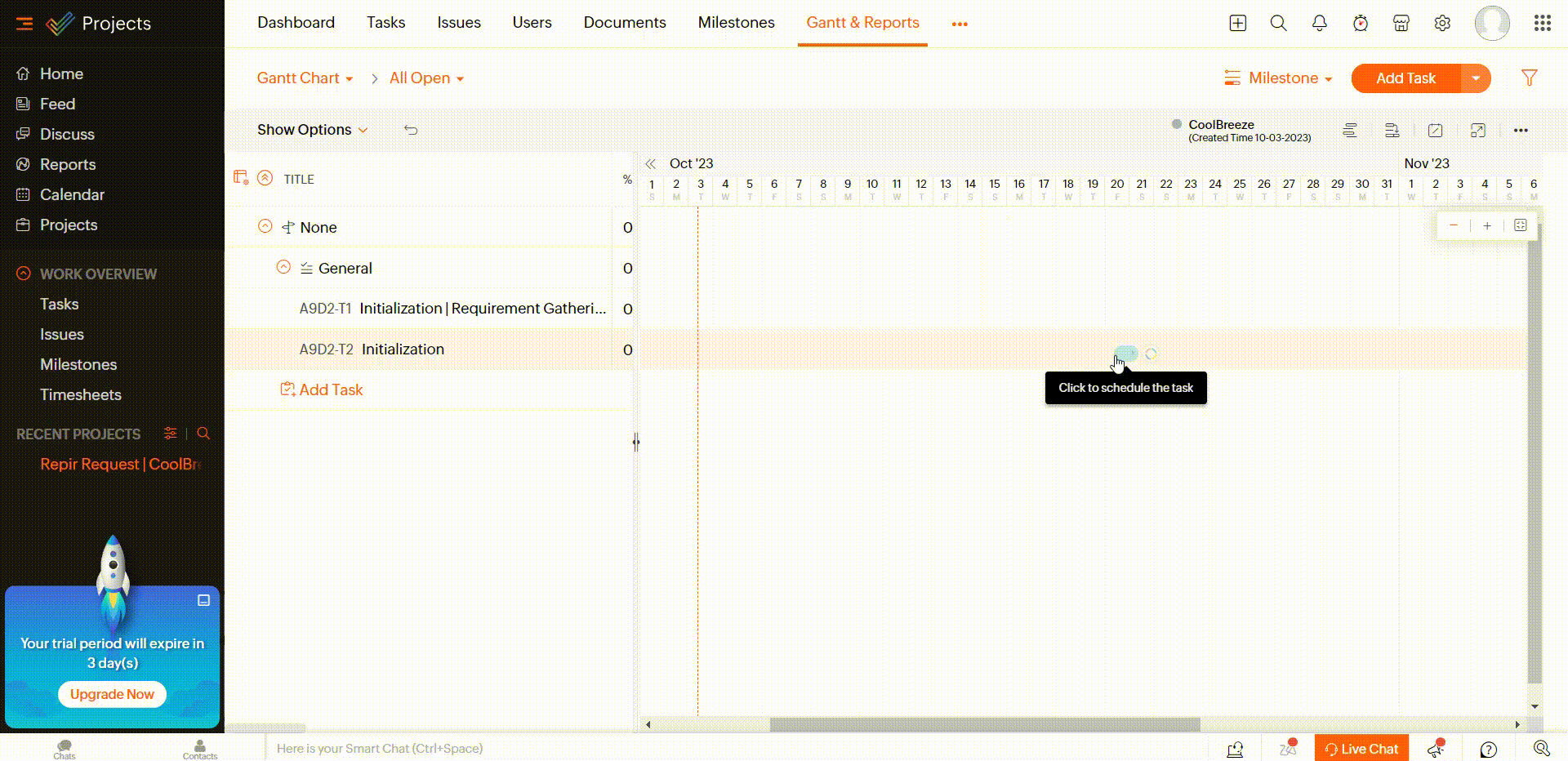Minimize the trial expiry banner

coord(203,600)
